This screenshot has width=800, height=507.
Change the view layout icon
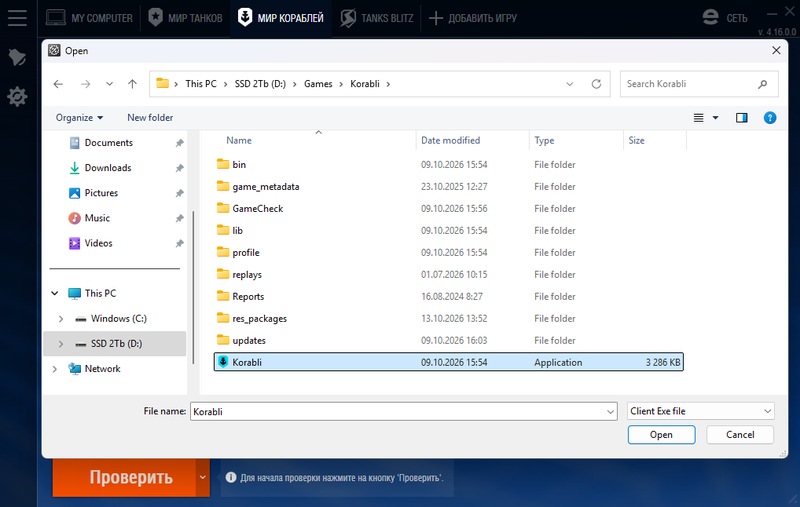point(698,118)
